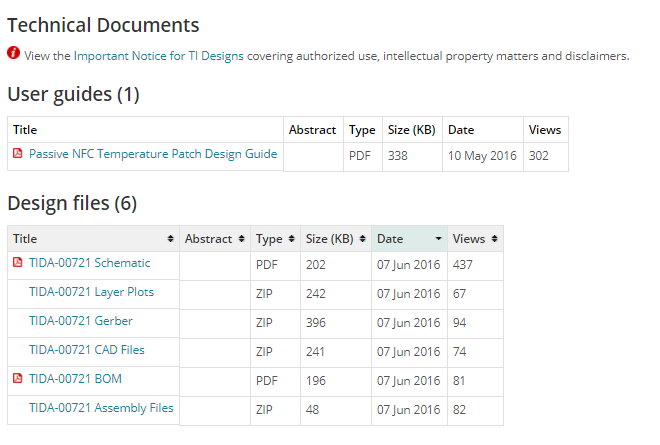This screenshot has width=660, height=445.
Task: Open Important Notice for TI Designs link
Action: click(159, 56)
